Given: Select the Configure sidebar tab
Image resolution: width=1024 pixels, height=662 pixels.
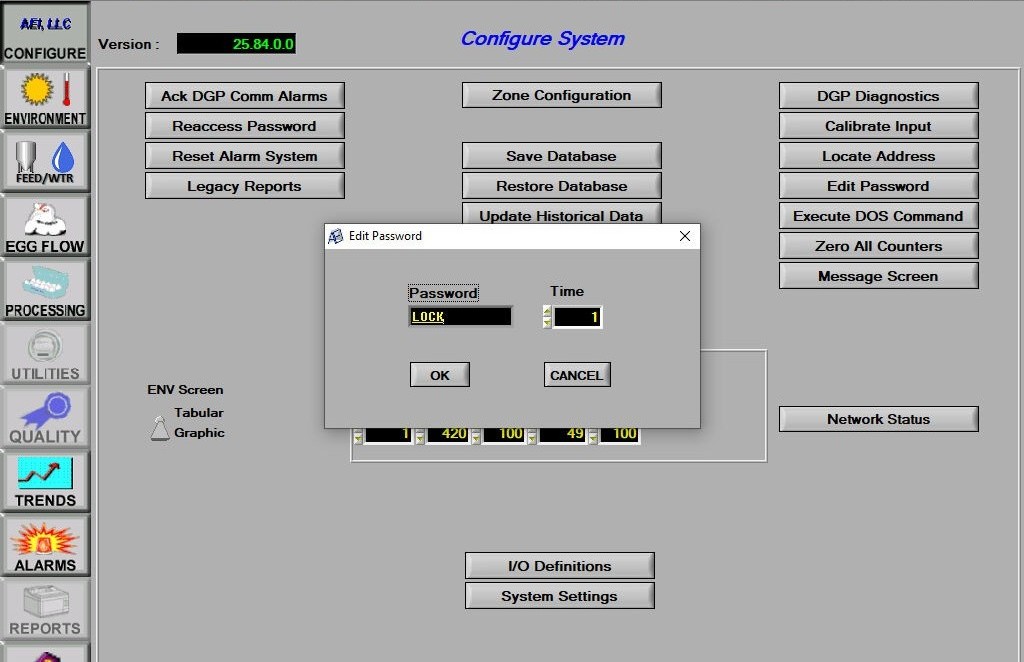Looking at the screenshot, I should (x=44, y=34).
